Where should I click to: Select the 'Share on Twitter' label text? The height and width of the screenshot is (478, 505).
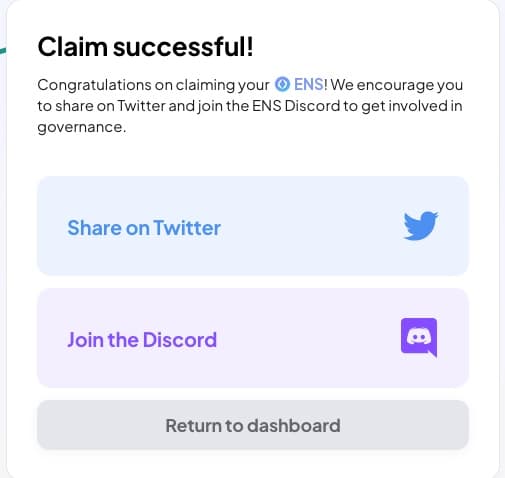tap(144, 228)
